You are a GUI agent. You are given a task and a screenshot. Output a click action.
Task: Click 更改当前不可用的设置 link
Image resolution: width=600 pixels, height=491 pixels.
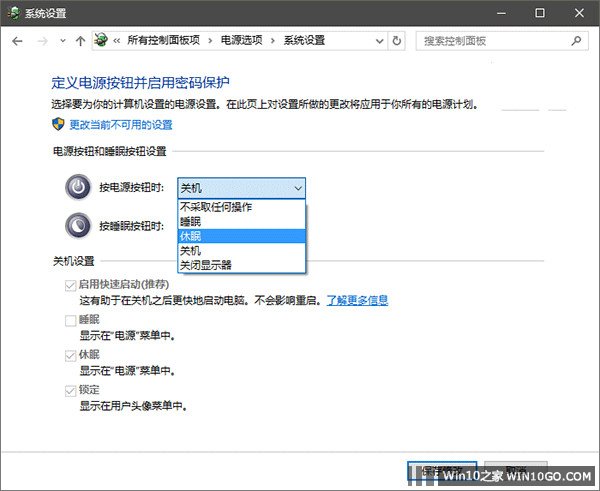click(x=121, y=125)
